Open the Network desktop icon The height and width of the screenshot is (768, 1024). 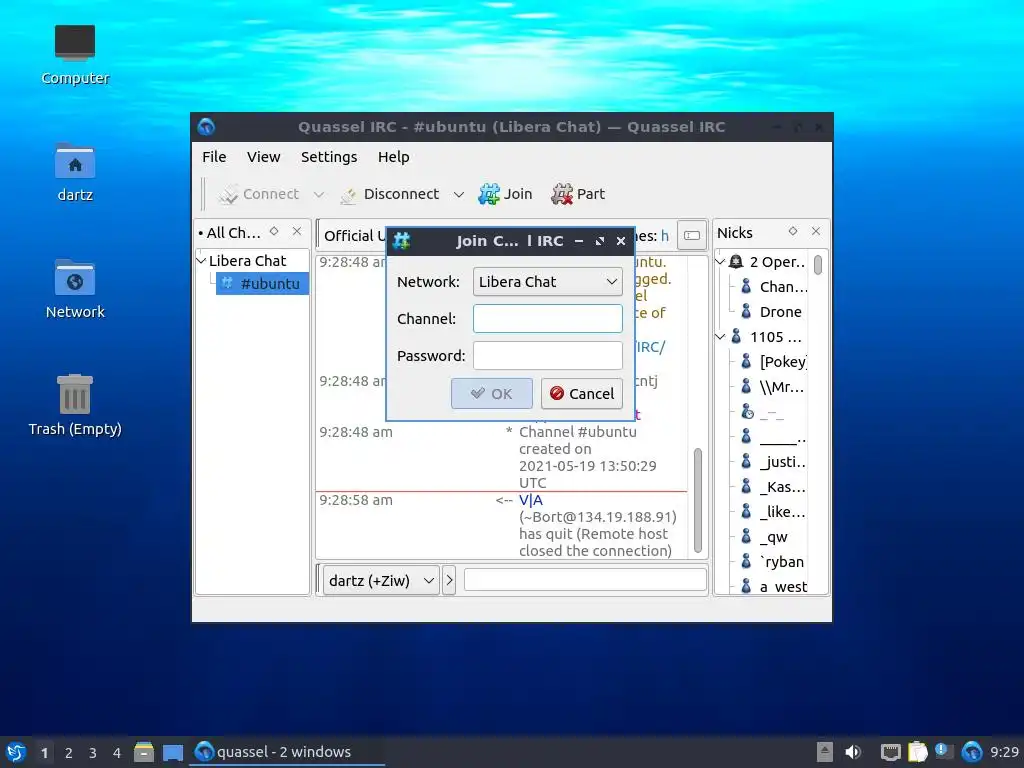75,289
